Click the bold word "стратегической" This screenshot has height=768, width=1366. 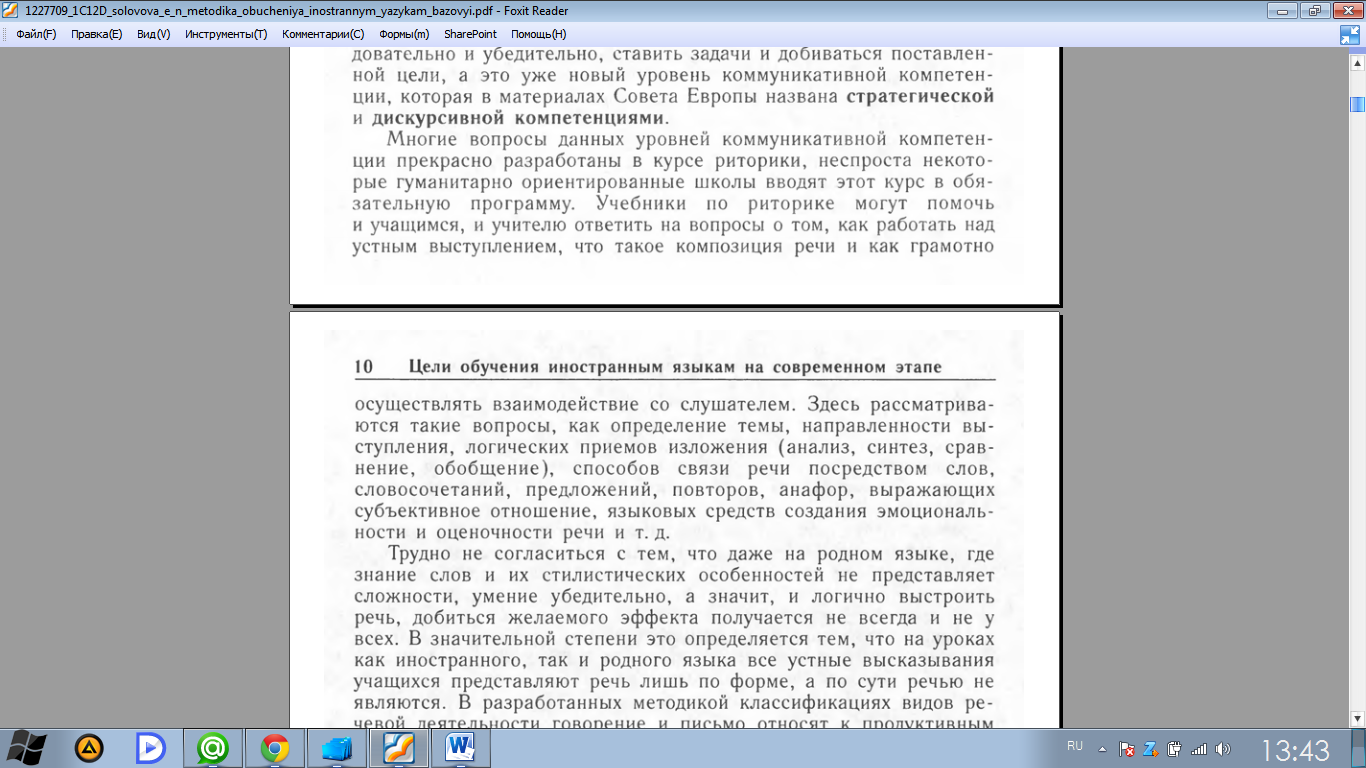tap(920, 97)
